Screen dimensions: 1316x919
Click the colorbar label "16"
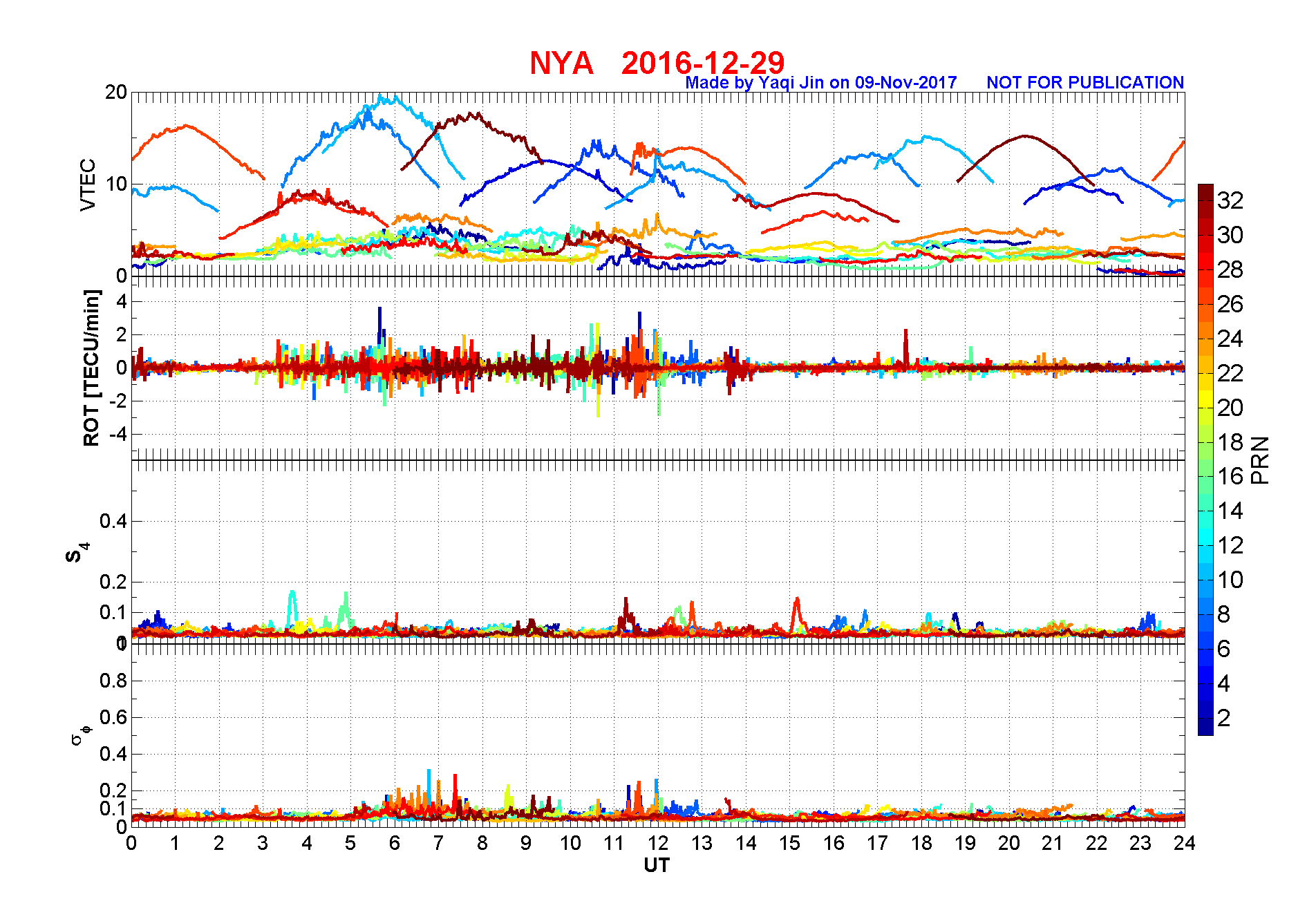coord(1230,477)
